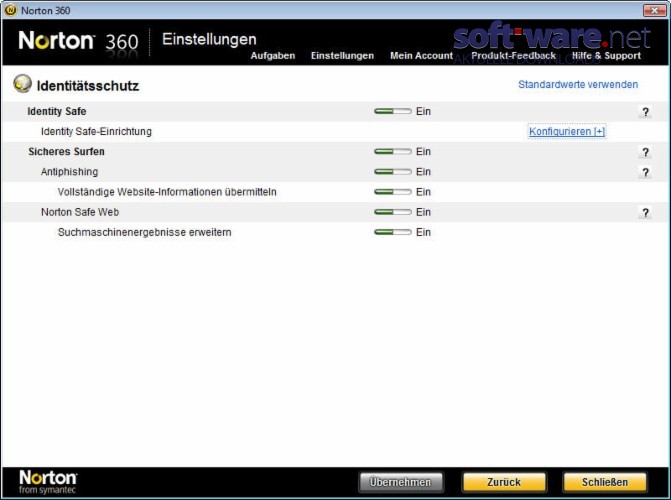Click Norton from symantec footer logo
Image resolution: width=671 pixels, height=500 pixels.
click(x=48, y=482)
